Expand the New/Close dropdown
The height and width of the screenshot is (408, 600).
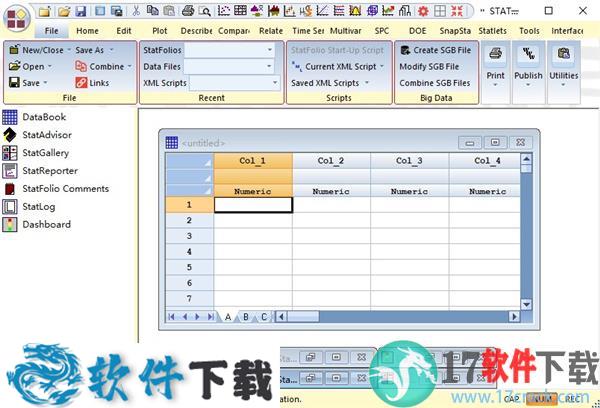(69, 50)
